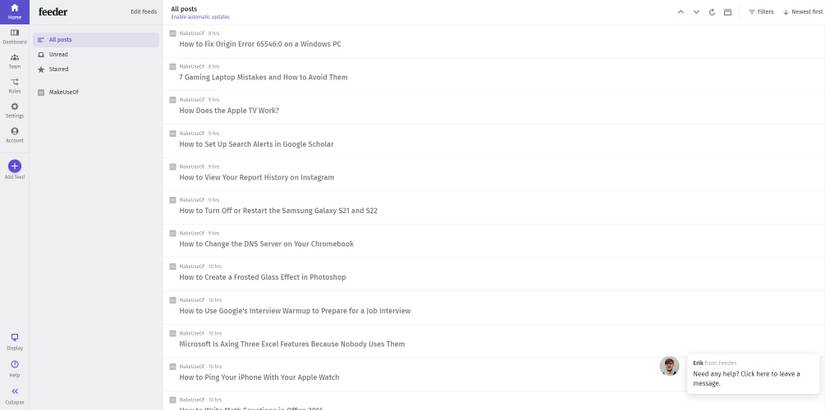Click feed icon beside Google Scholar post
The height and width of the screenshot is (410, 825).
173,133
